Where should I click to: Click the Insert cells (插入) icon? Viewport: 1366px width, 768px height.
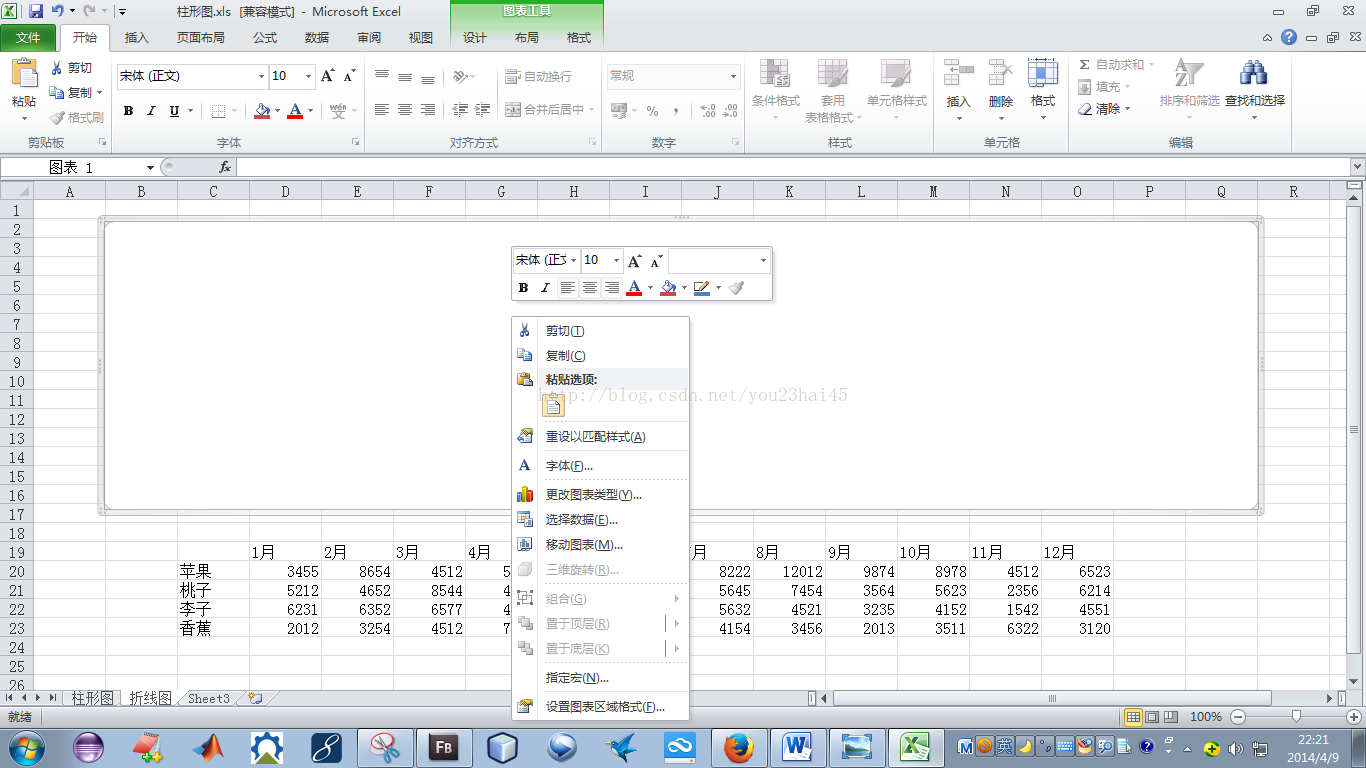(958, 72)
